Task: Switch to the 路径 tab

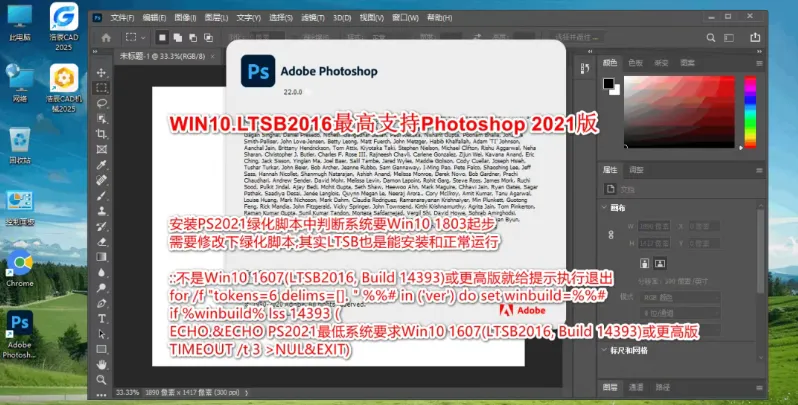Action: [663, 387]
